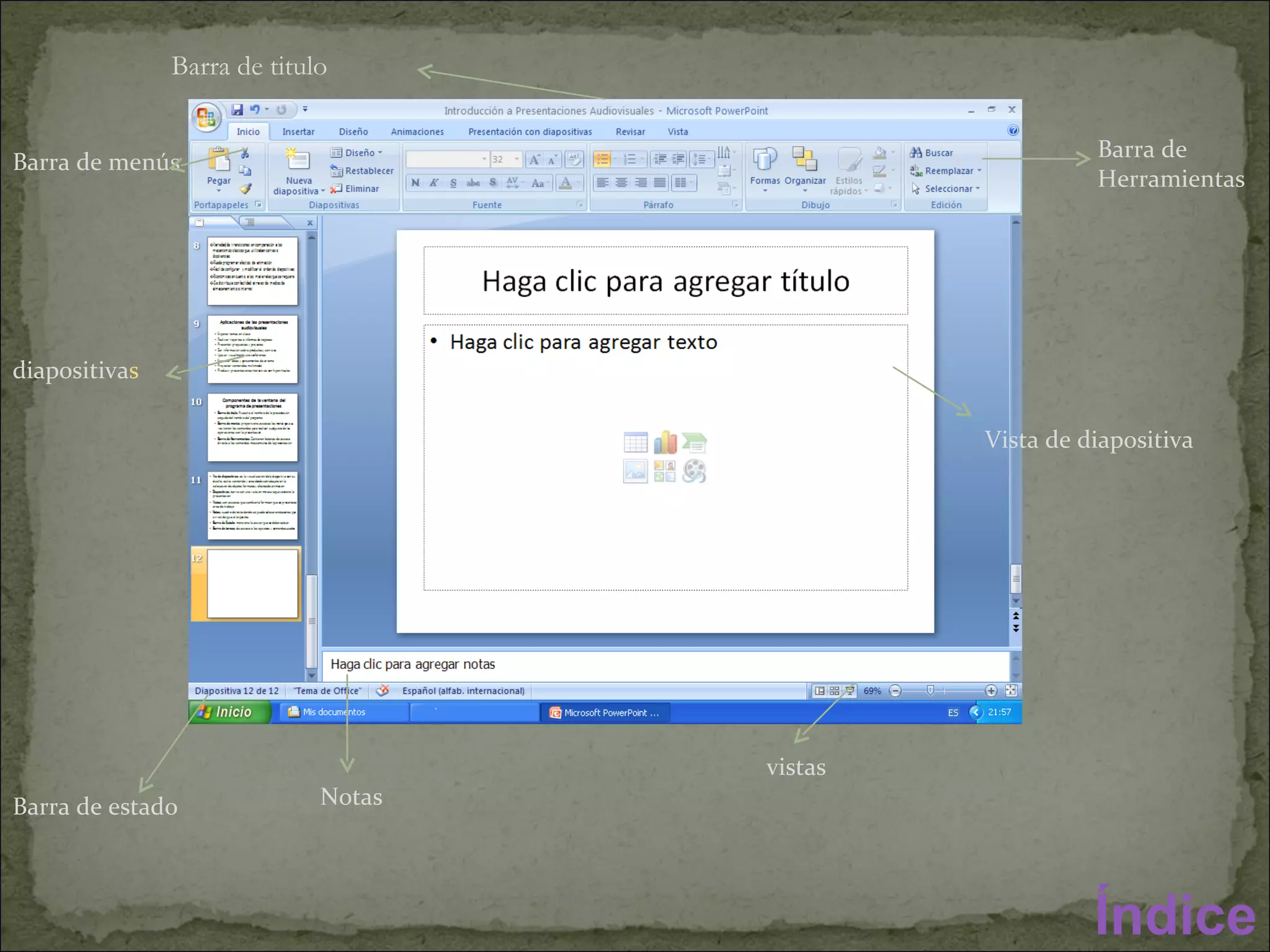Screen dimensions: 1270x952
Task: Click the slide sorter view icon in status bar
Action: coord(835,690)
